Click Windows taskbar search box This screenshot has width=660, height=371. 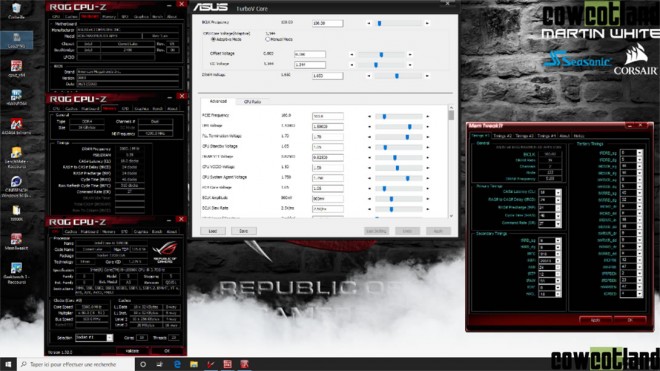coord(76,364)
